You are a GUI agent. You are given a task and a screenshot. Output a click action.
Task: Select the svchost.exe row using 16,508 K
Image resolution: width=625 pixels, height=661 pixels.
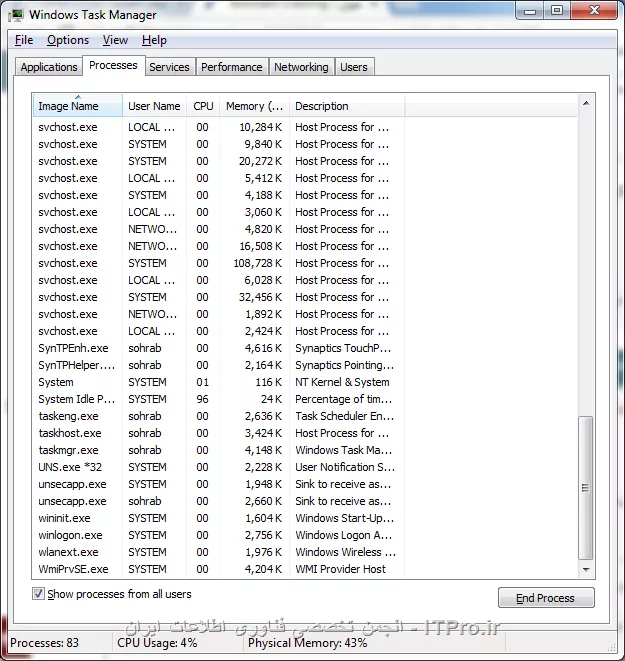(x=218, y=246)
